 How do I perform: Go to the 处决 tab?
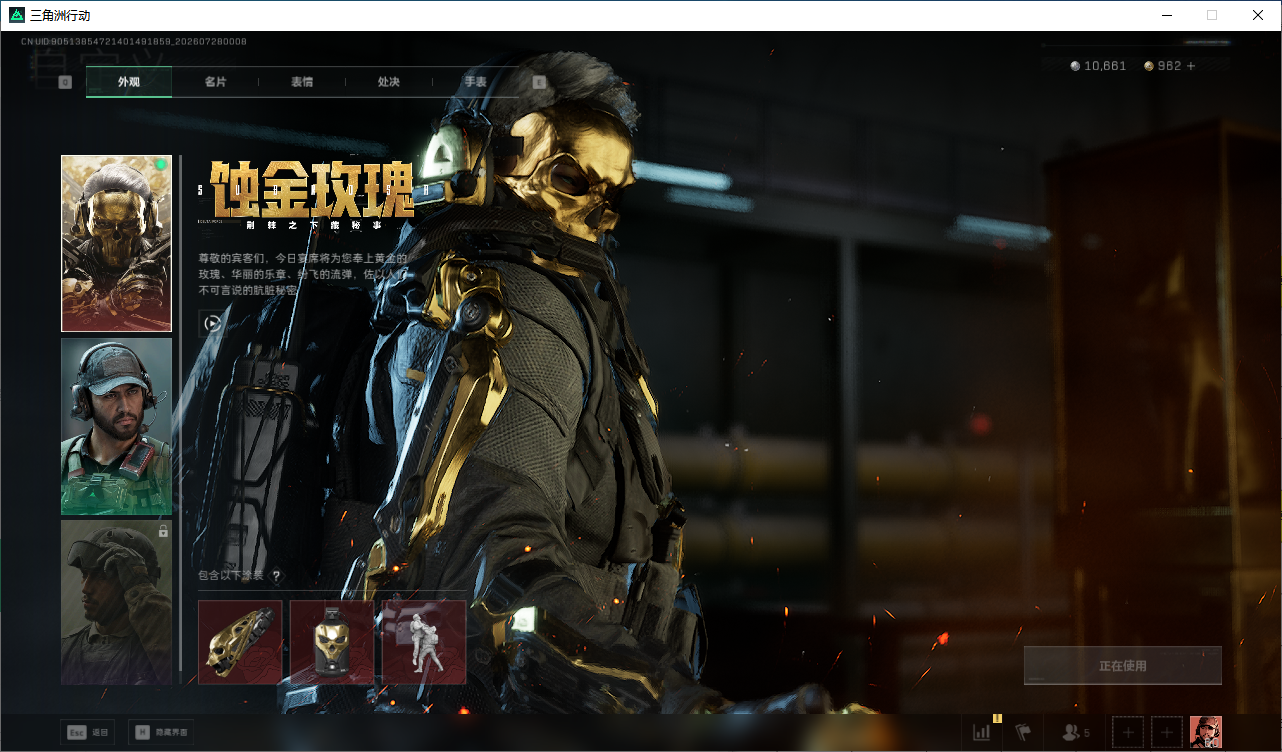389,82
